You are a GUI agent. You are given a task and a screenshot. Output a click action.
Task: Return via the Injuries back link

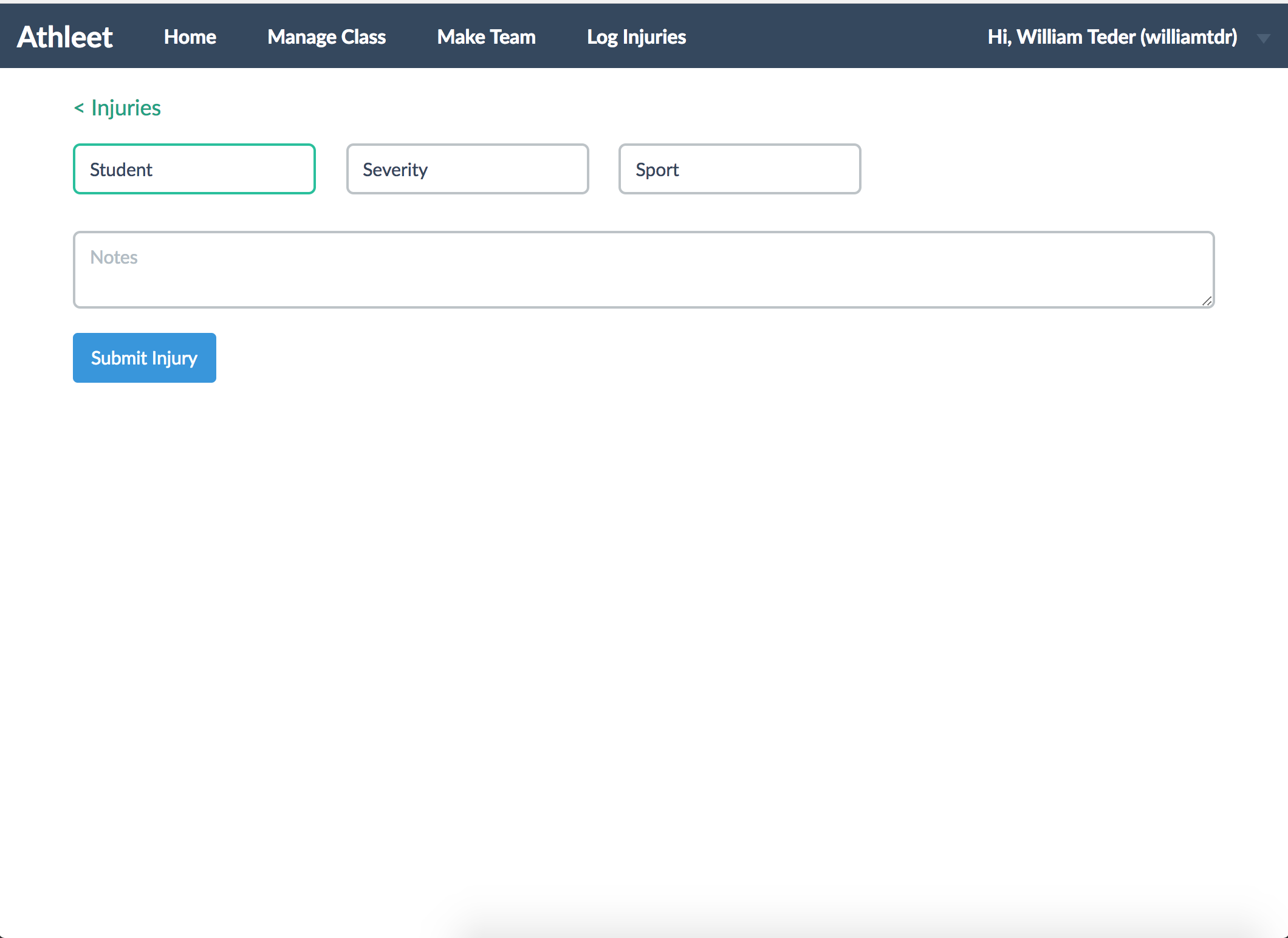[126, 108]
